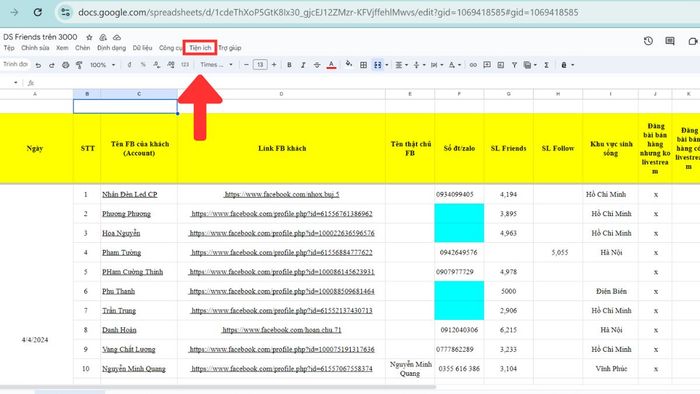Click the browser address bar URL

pyautogui.click(x=328, y=12)
